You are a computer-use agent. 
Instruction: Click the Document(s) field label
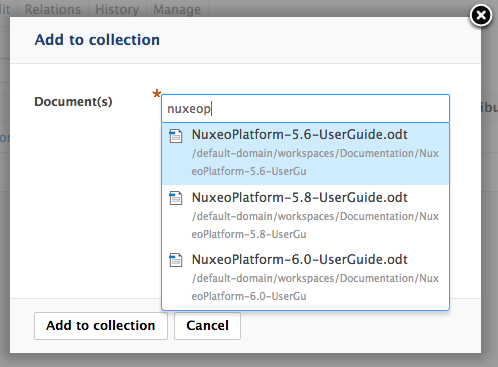[x=73, y=102]
